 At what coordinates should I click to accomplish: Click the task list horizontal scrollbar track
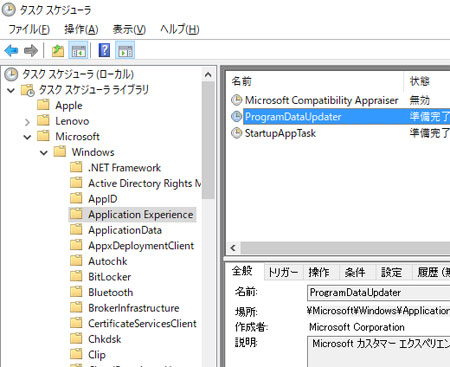(345, 248)
